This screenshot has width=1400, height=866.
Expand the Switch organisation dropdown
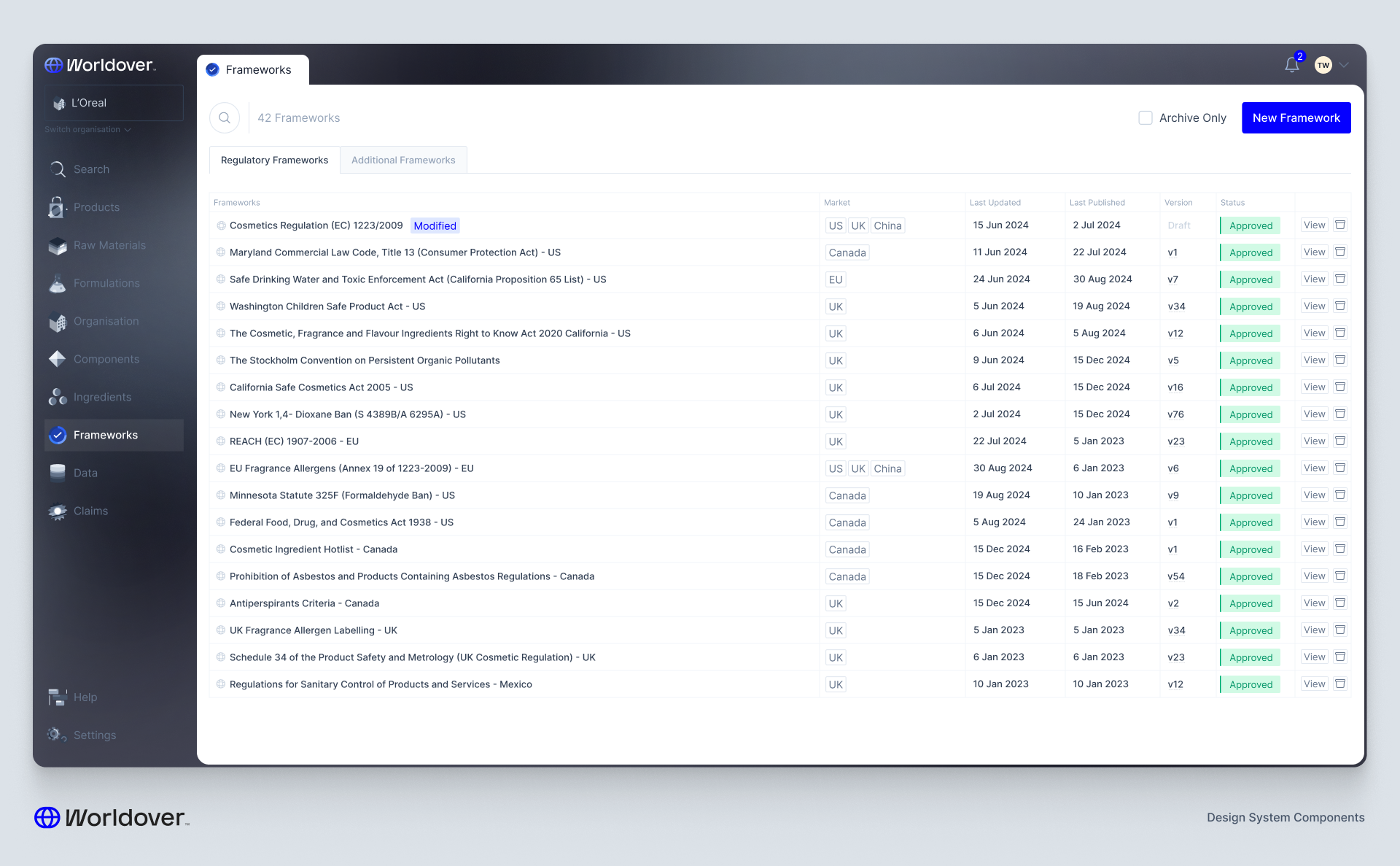(87, 130)
